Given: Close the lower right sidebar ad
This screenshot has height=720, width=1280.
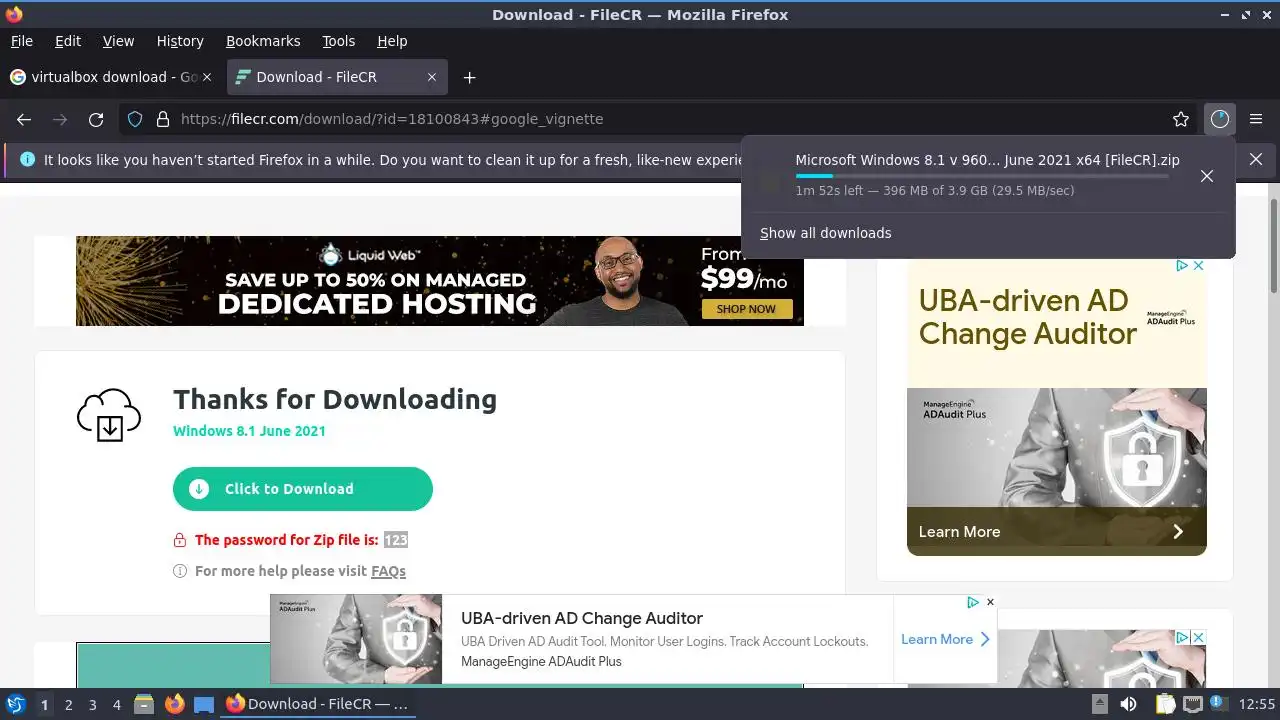Looking at the screenshot, I should pyautogui.click(x=1198, y=637).
